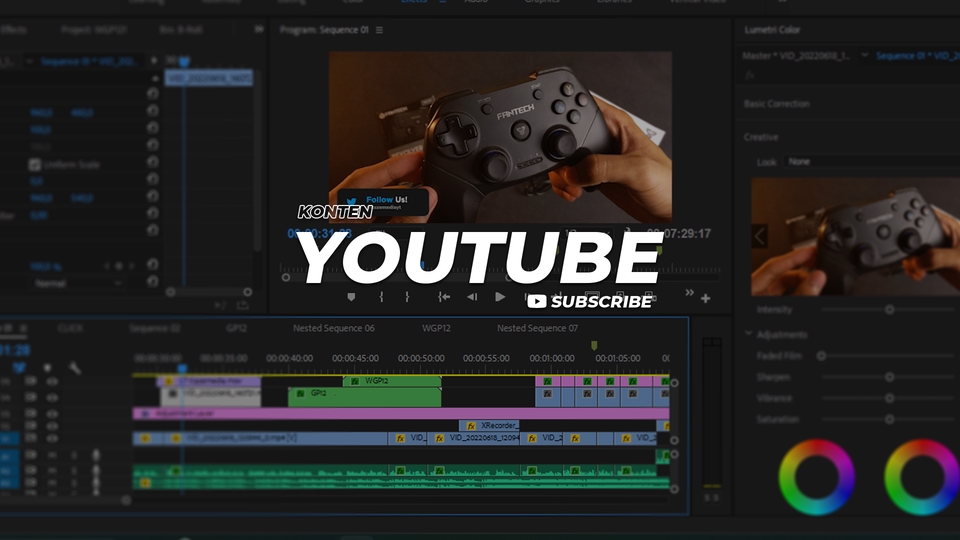960x540 pixels.
Task: Collapse the Creative section header
Action: [x=761, y=137]
